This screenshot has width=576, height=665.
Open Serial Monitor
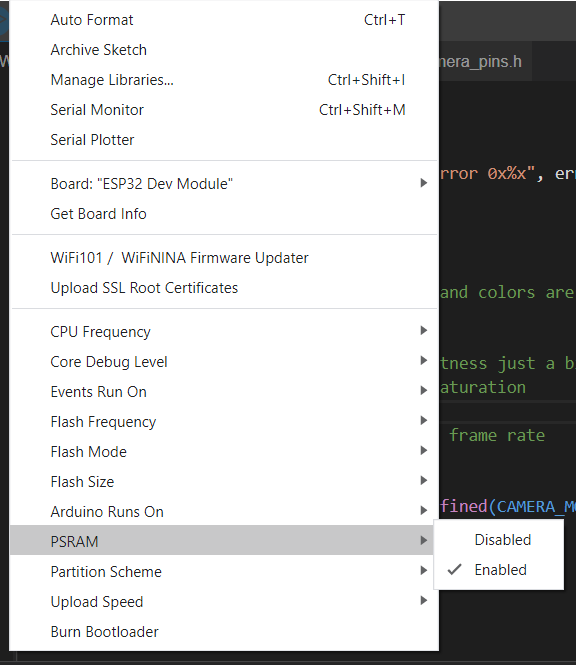(224, 110)
